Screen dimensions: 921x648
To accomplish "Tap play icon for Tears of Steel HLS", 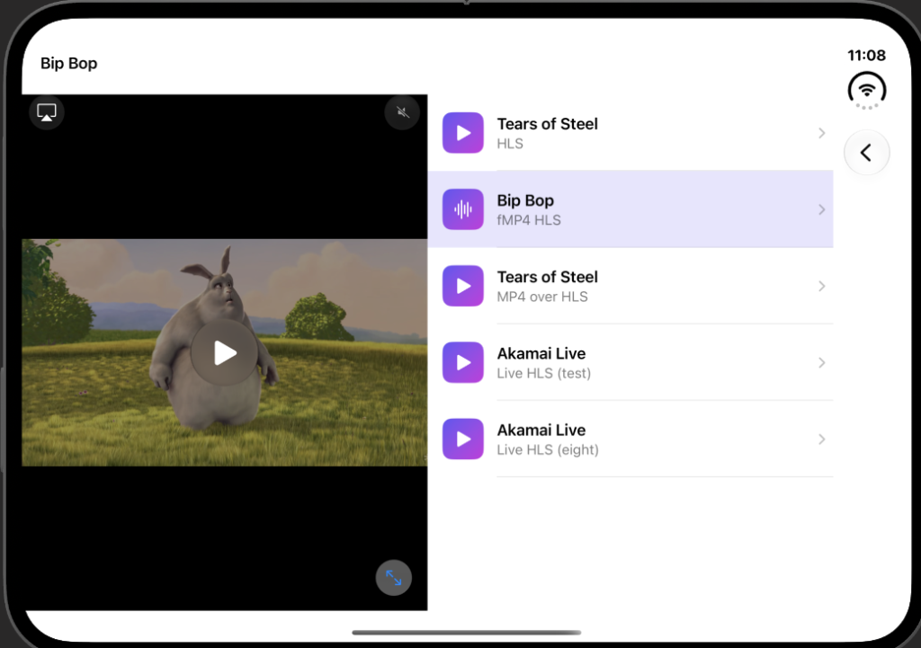I will click(463, 133).
